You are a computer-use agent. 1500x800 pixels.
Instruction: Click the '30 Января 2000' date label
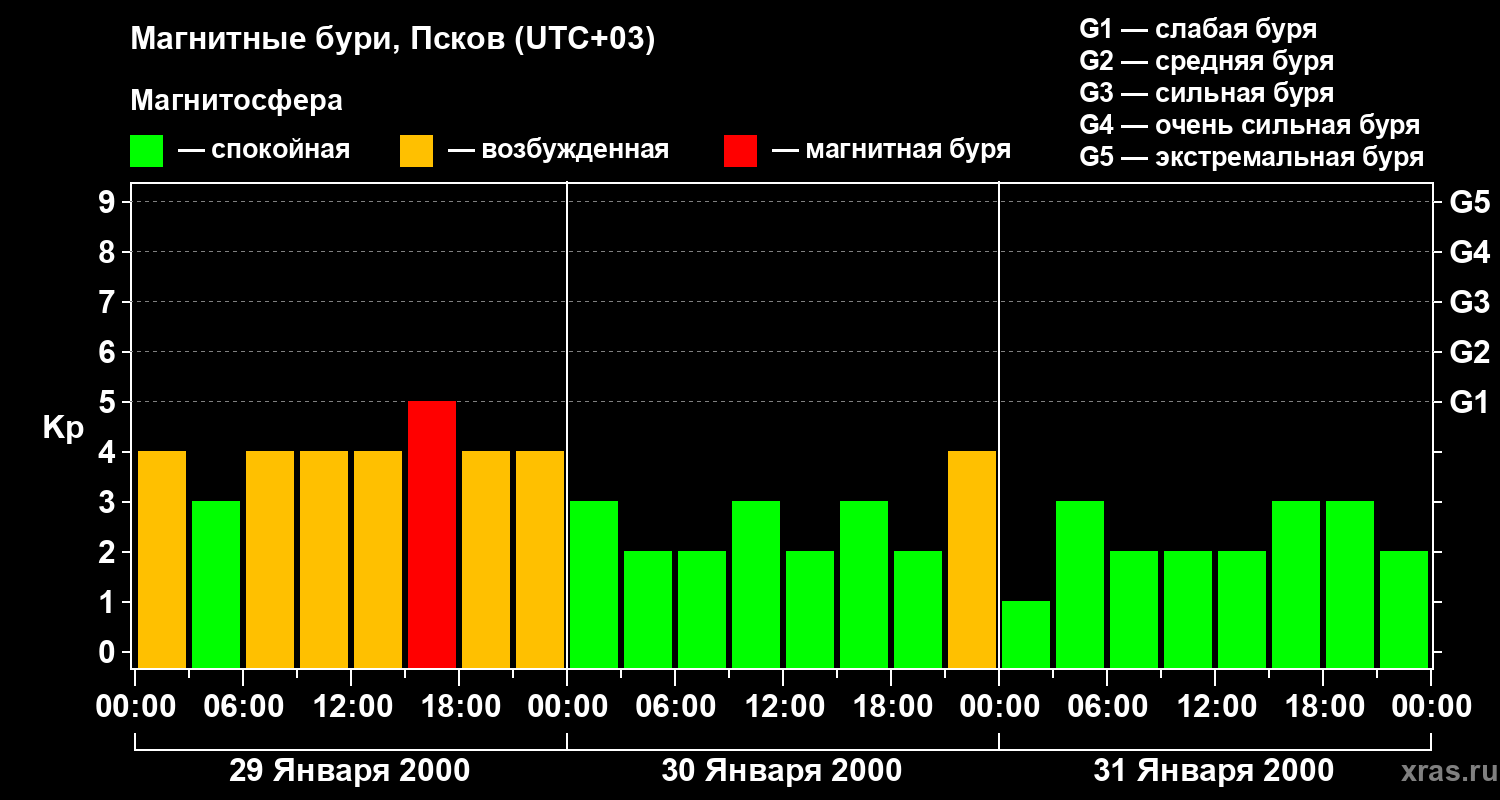tap(782, 771)
